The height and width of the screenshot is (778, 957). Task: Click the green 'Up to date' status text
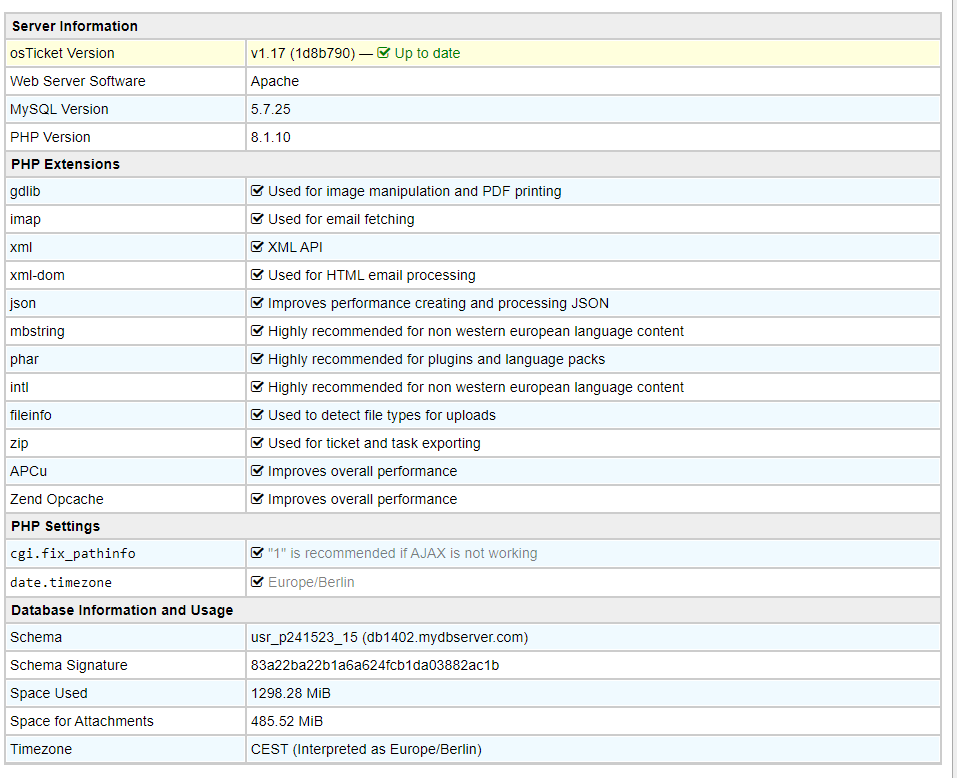tap(427, 53)
